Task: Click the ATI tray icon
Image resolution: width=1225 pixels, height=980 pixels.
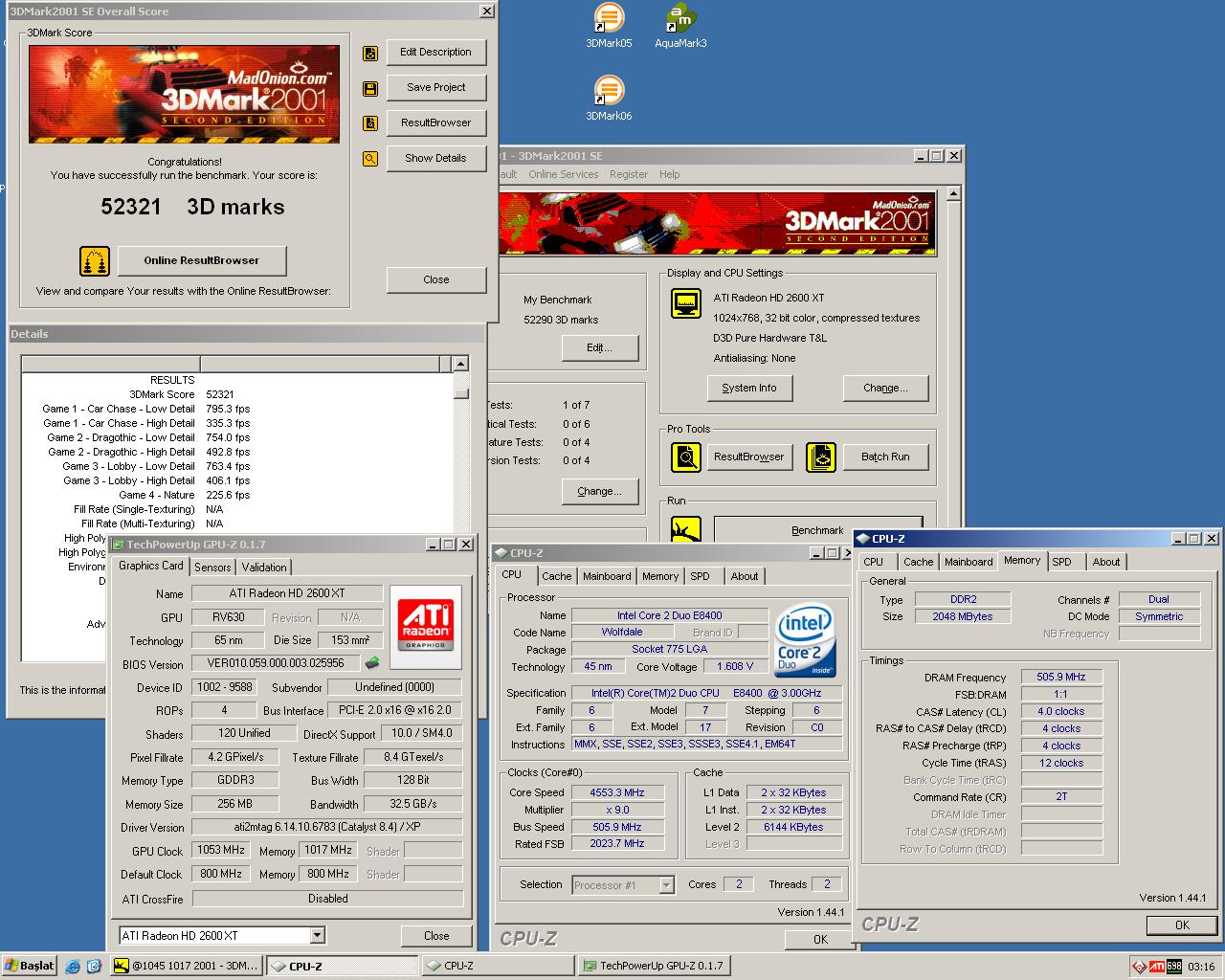Action: tap(1157, 967)
